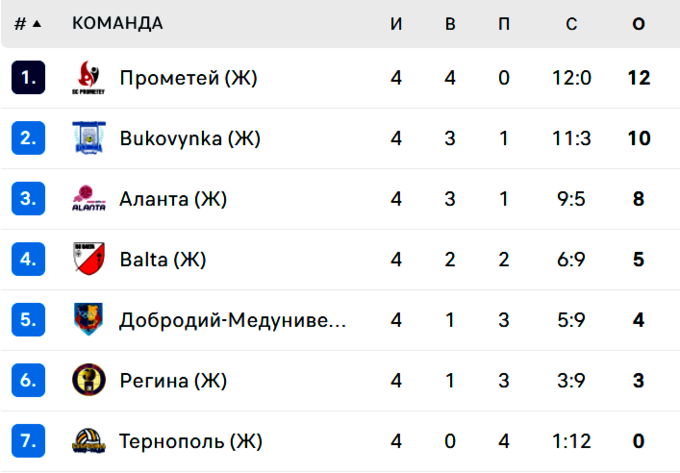680x473 pixels.
Task: Open Аланта (Ж) team link
Action: [173, 199]
